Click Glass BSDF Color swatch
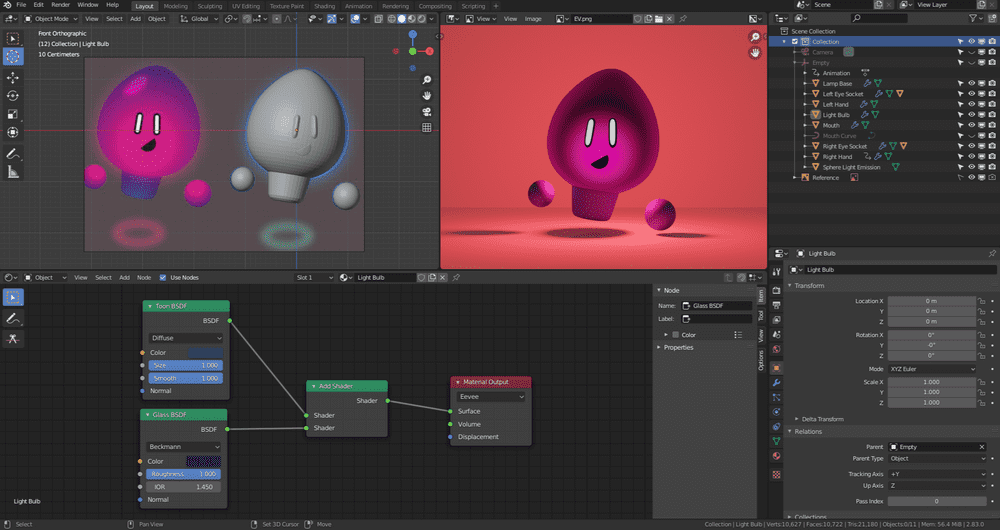The height and width of the screenshot is (530, 1000). pyautogui.click(x=203, y=461)
